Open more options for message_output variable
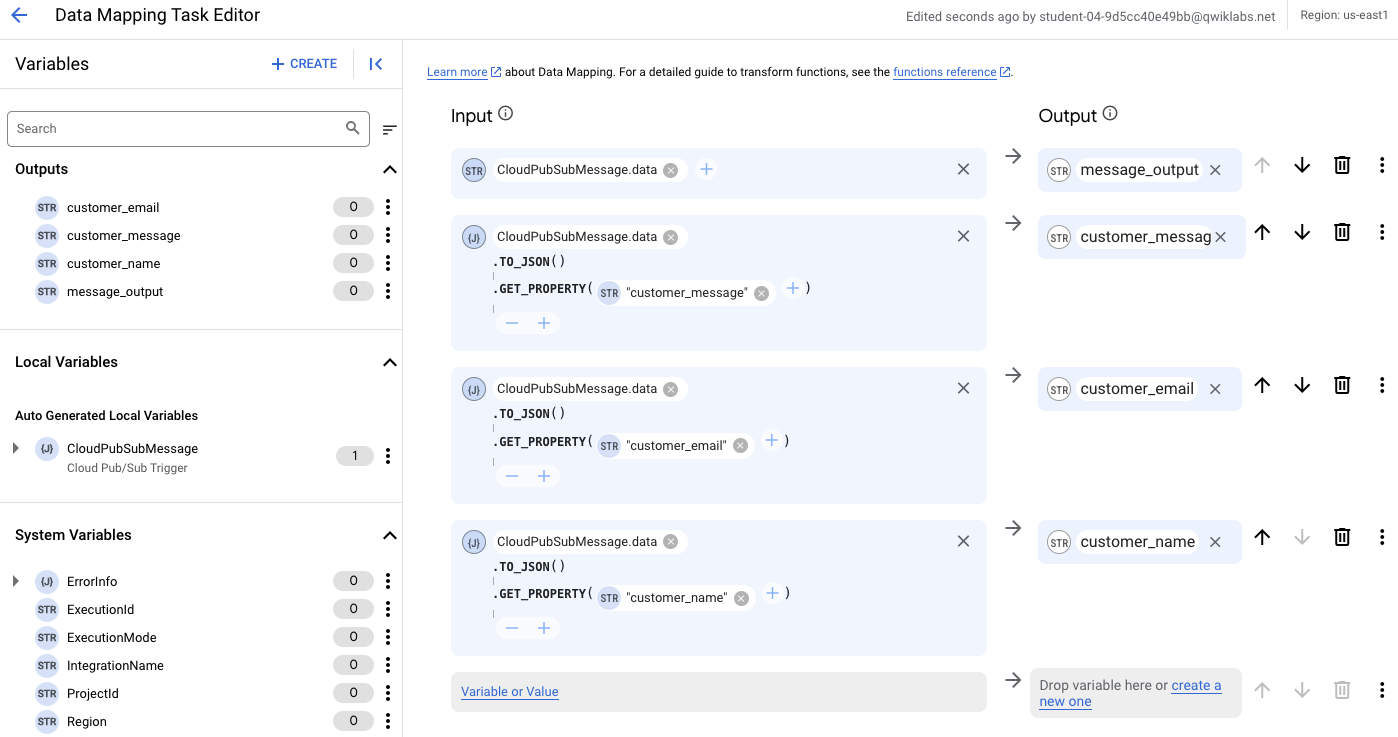 tap(388, 291)
